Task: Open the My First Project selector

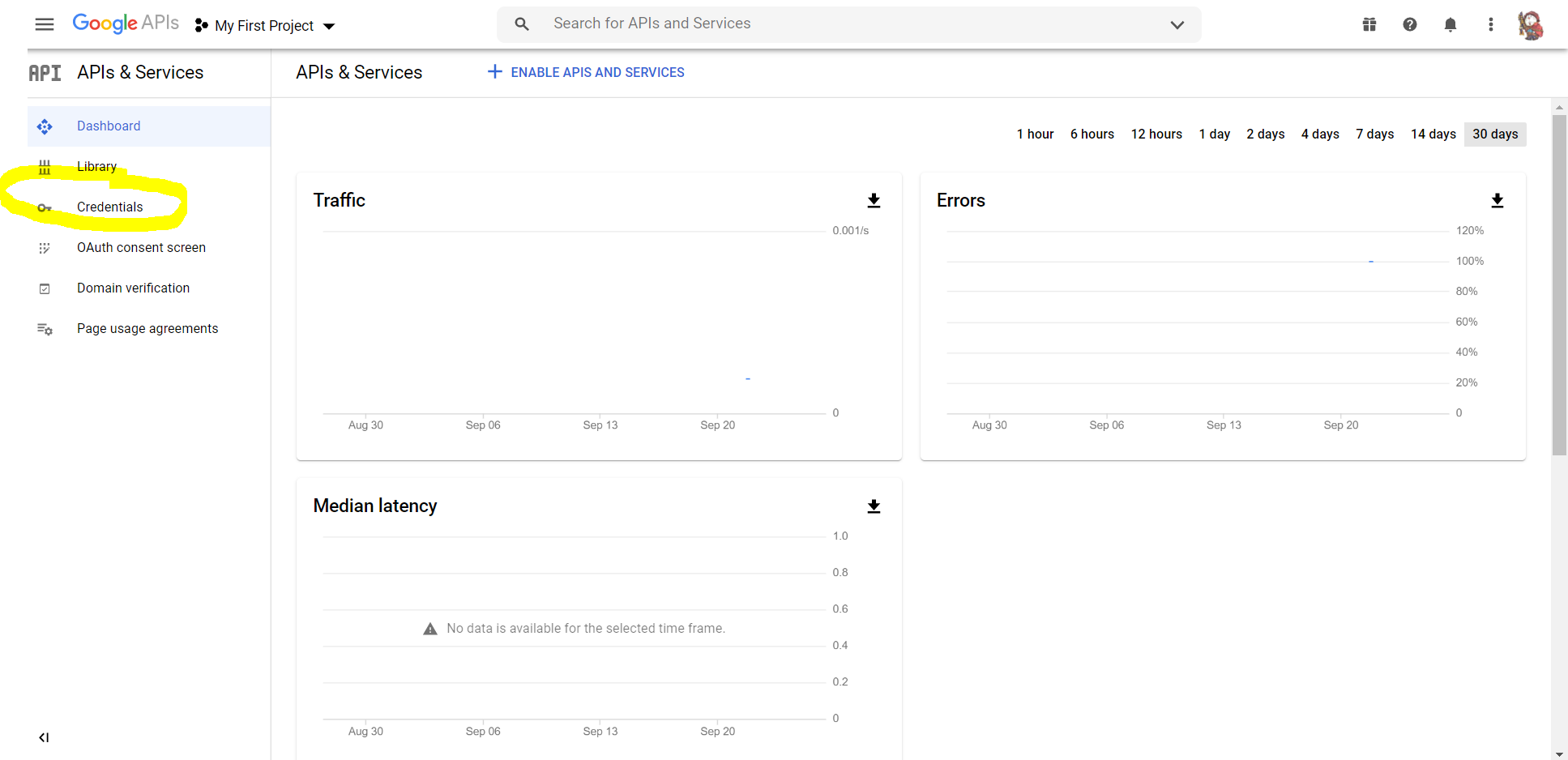Action: pos(265,26)
